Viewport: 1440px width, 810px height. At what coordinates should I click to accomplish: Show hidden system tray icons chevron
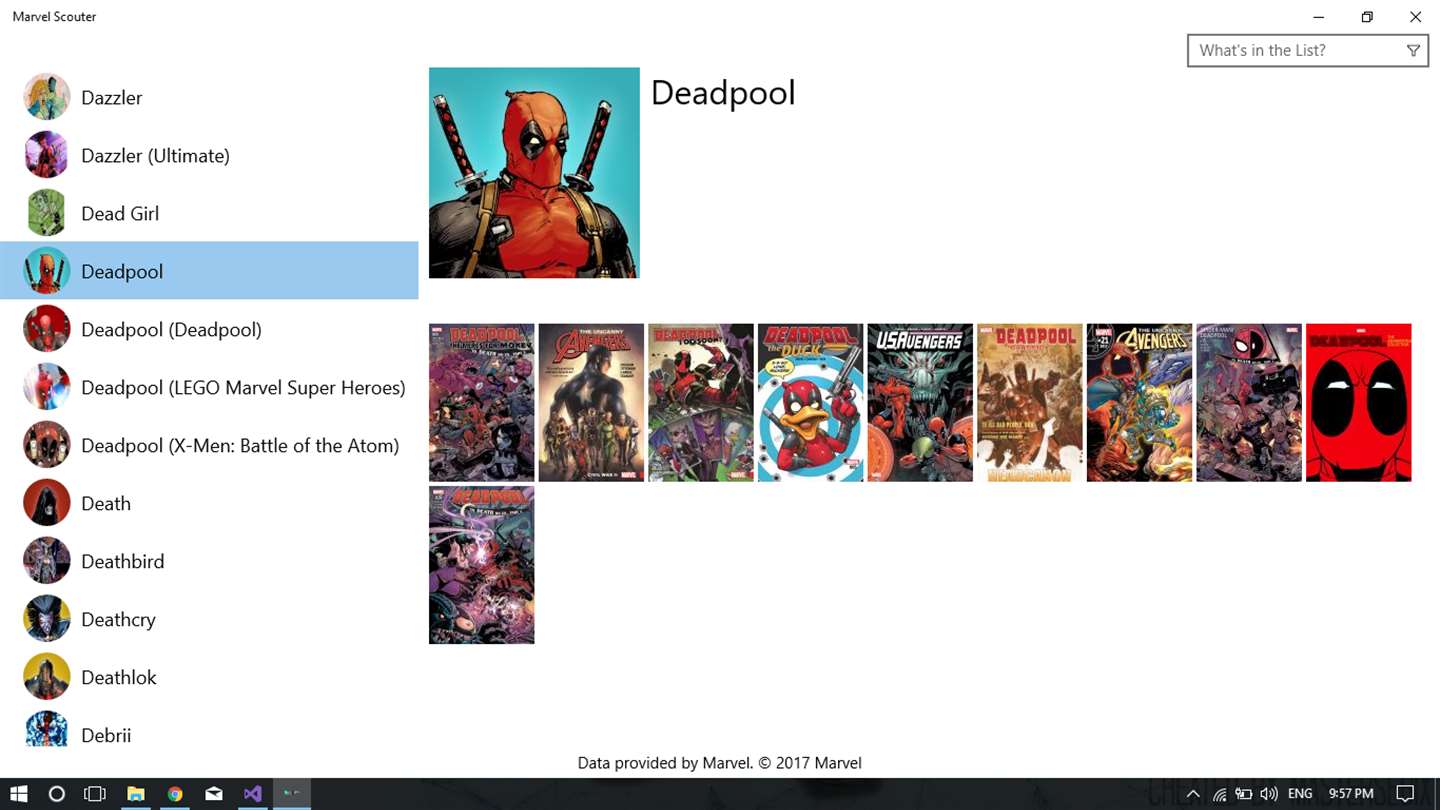(1193, 794)
